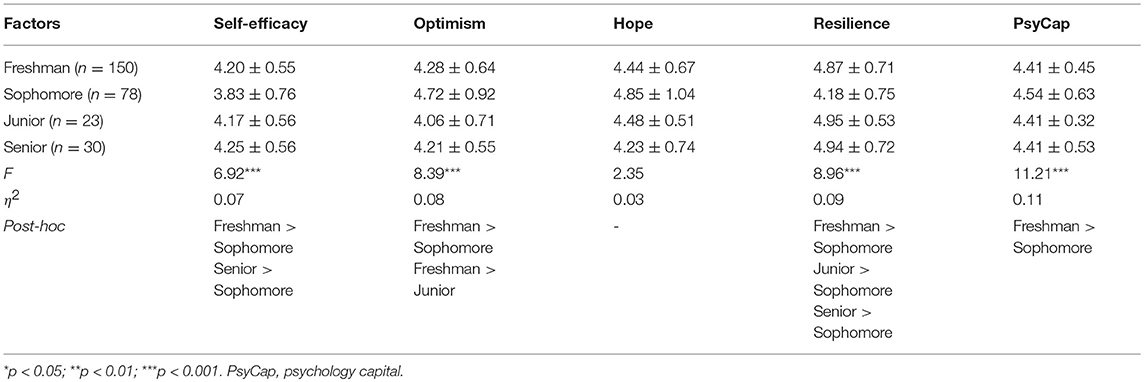The image size is (1144, 382).
Task: Select the Hope column header
Action: (x=629, y=23)
